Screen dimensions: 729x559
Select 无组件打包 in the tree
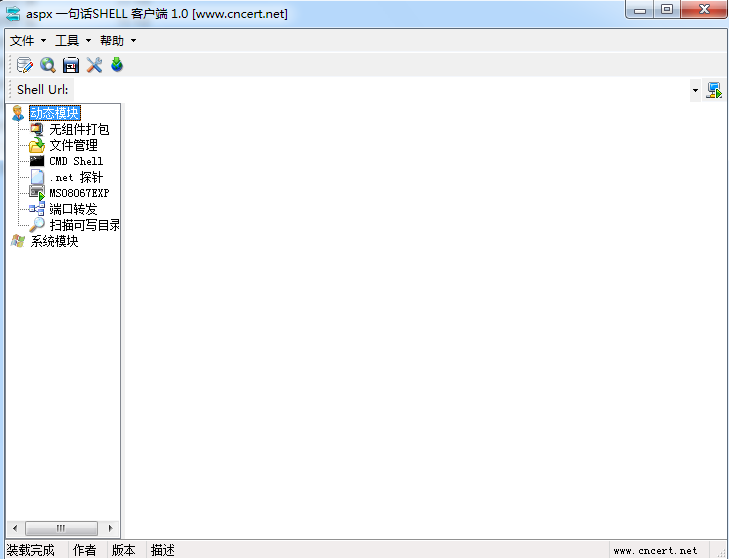tap(79, 129)
